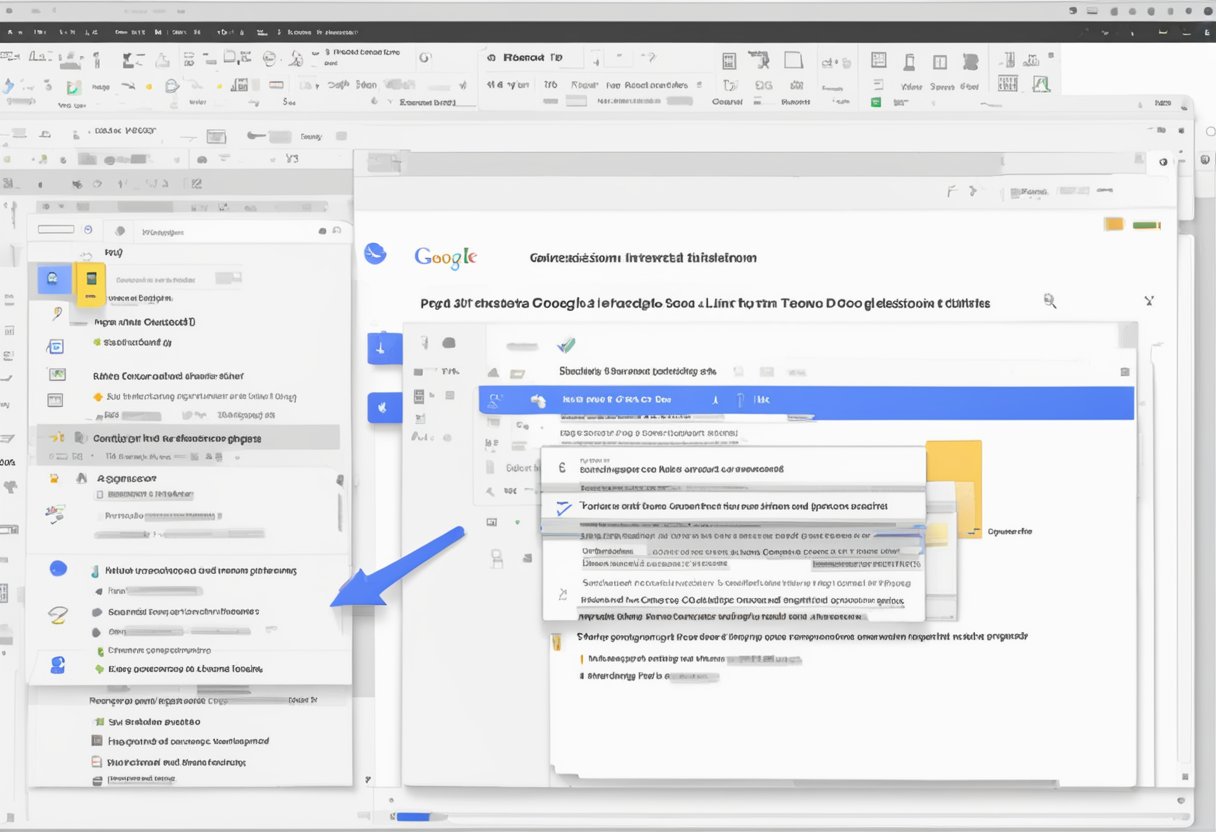Viewport: 1216px width, 832px height.
Task: Click the upper blue tab button left of dialog
Action: 384,347
